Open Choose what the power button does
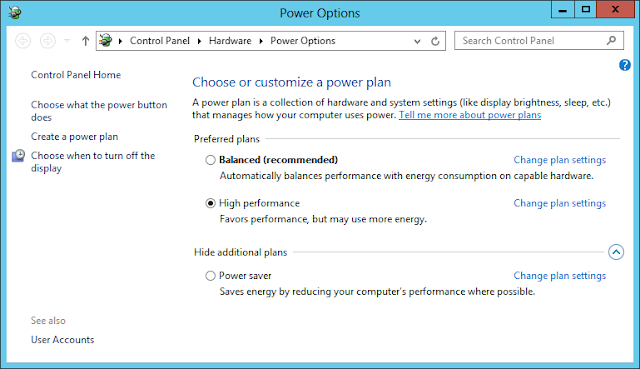 tap(99, 111)
